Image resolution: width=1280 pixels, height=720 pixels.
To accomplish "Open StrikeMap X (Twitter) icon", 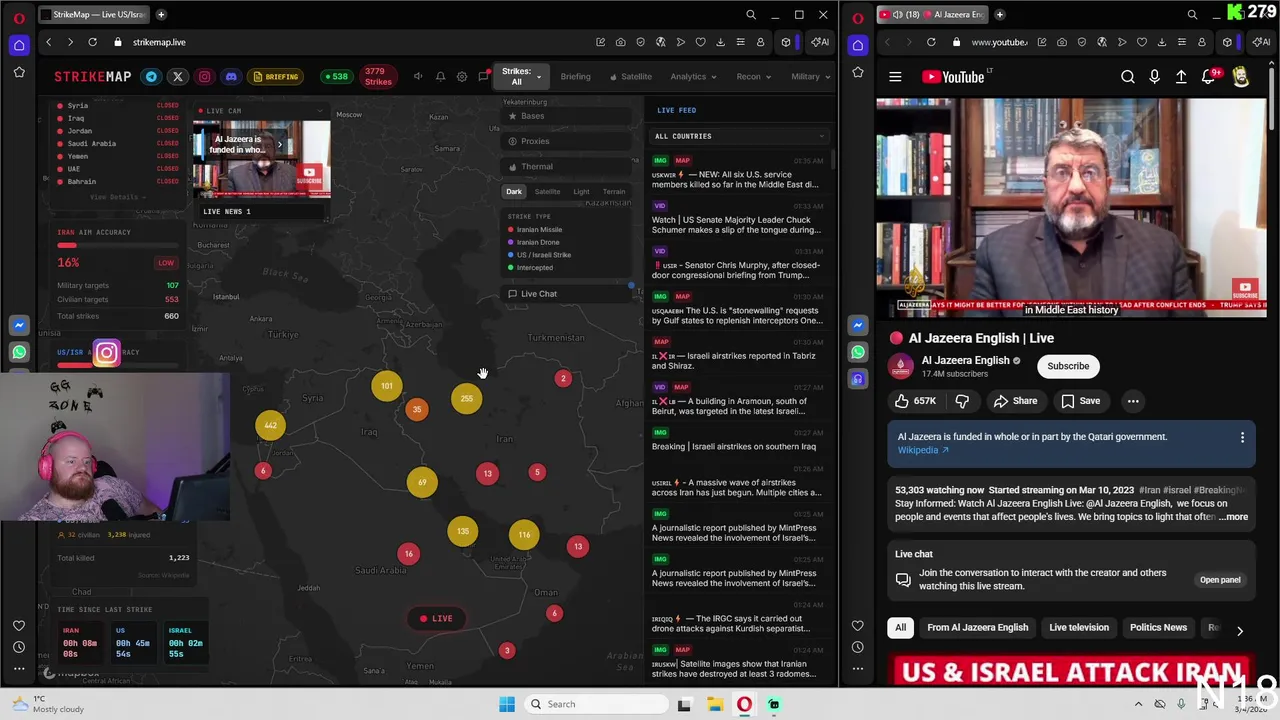I will click(x=178, y=77).
